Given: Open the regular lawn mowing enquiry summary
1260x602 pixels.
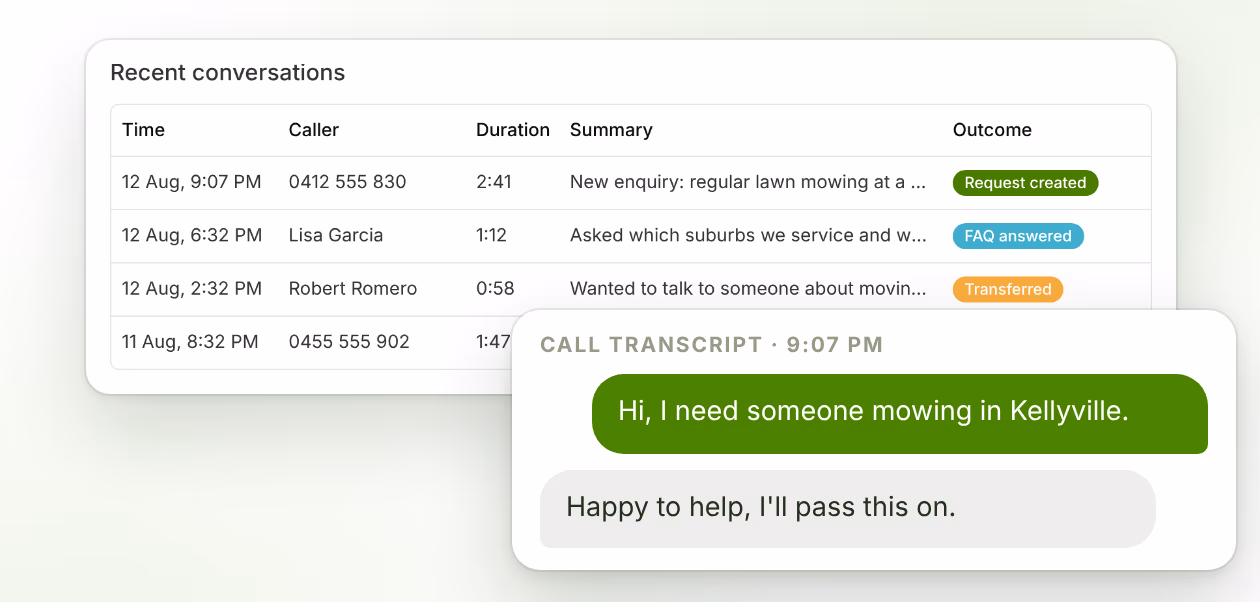Looking at the screenshot, I should coord(750,183).
